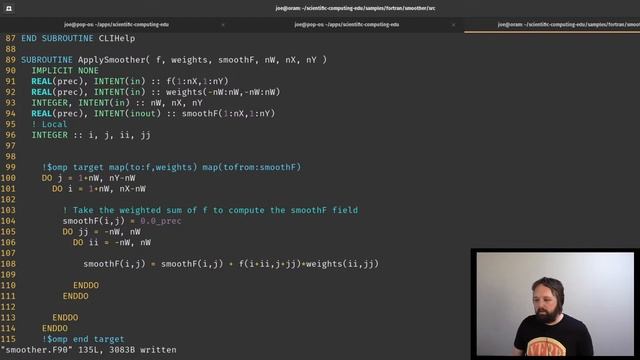640x360 pixels.
Task: Close the leftmost joe@pop-os tab with its x
Action: (223, 25)
